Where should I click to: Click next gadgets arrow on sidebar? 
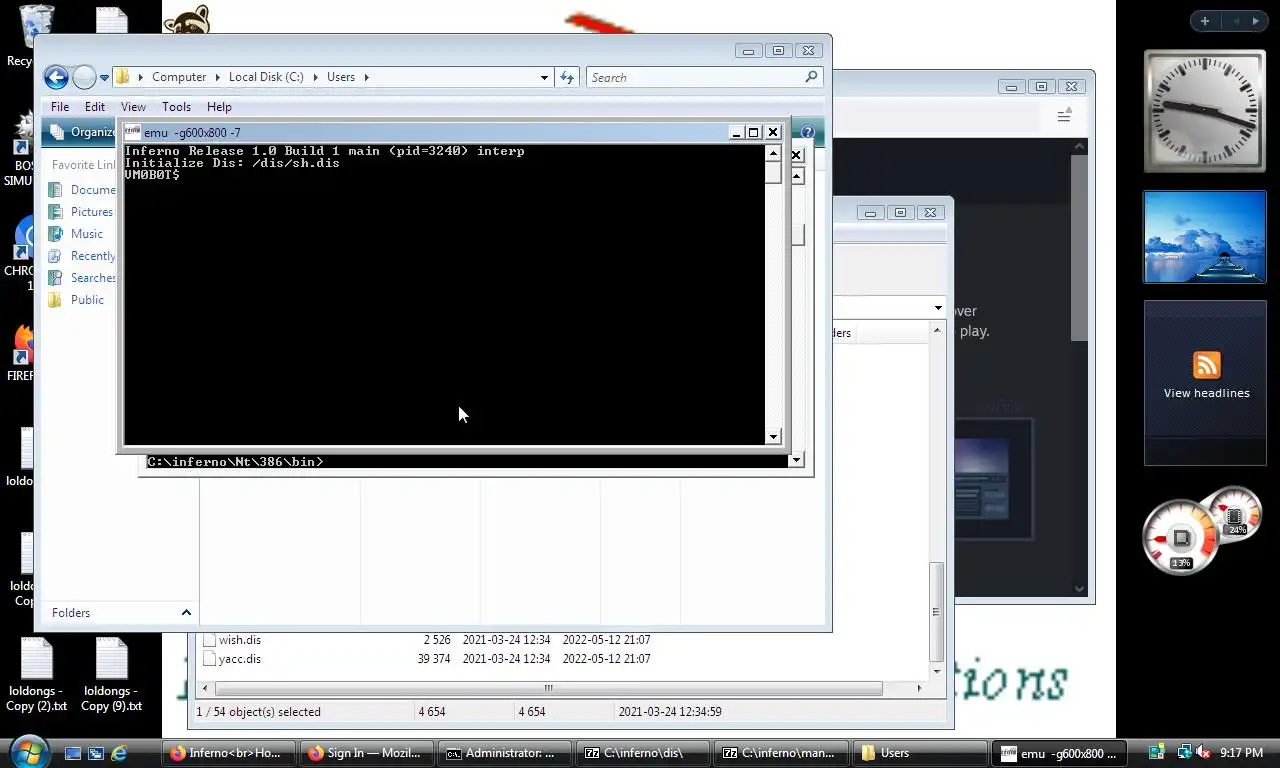tap(1256, 21)
